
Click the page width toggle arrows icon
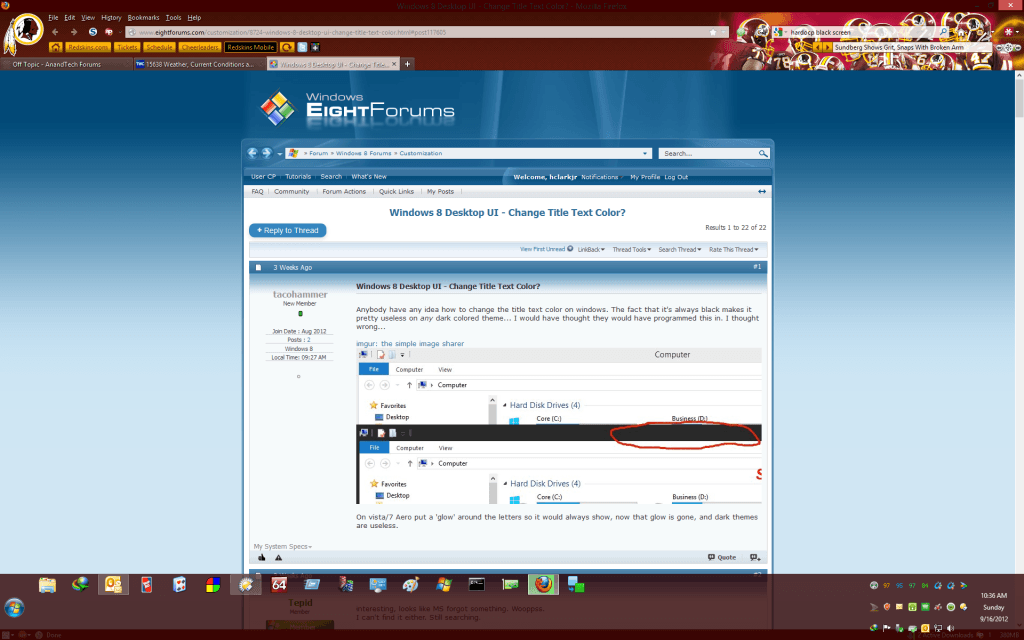pos(762,191)
